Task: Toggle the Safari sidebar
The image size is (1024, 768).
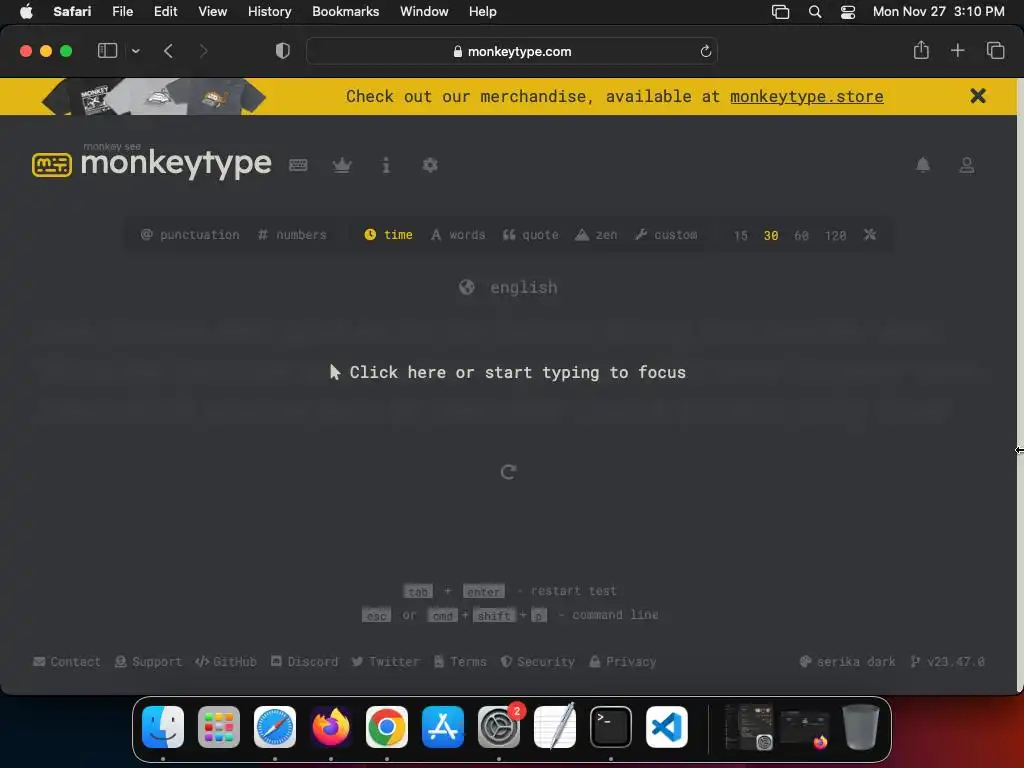Action: tap(107, 50)
